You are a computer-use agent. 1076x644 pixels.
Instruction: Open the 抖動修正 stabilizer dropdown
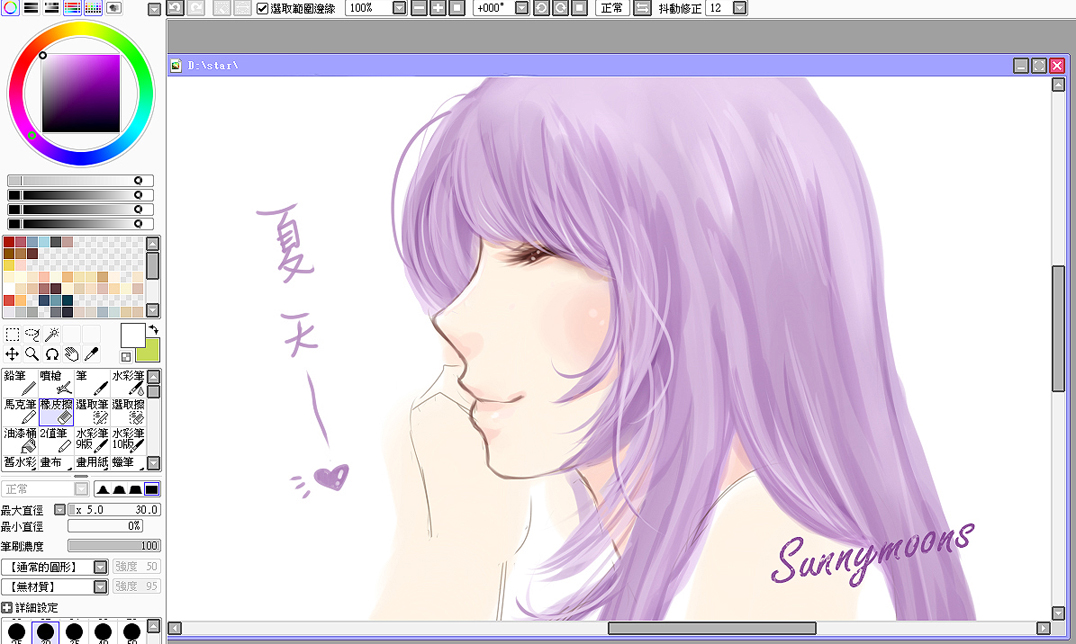(740, 8)
